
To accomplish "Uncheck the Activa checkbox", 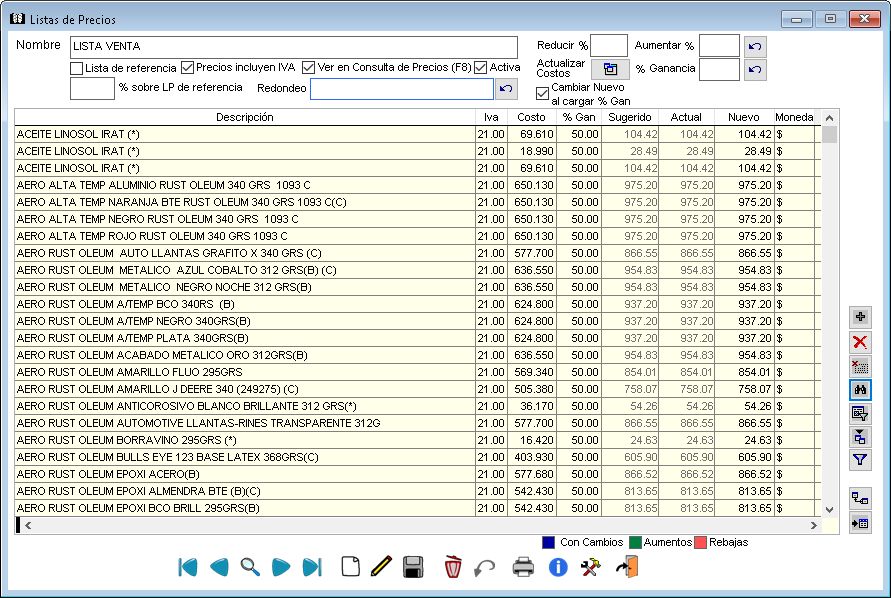I will coord(481,68).
